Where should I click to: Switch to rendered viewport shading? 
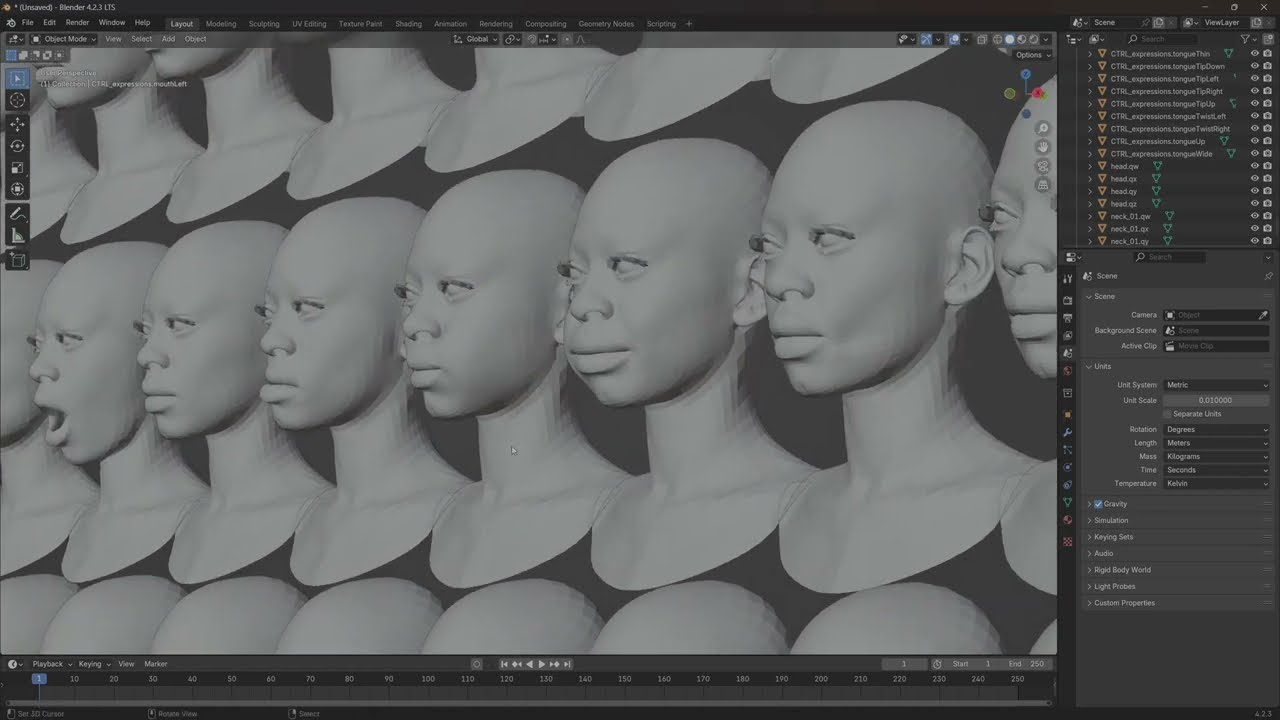point(1034,39)
